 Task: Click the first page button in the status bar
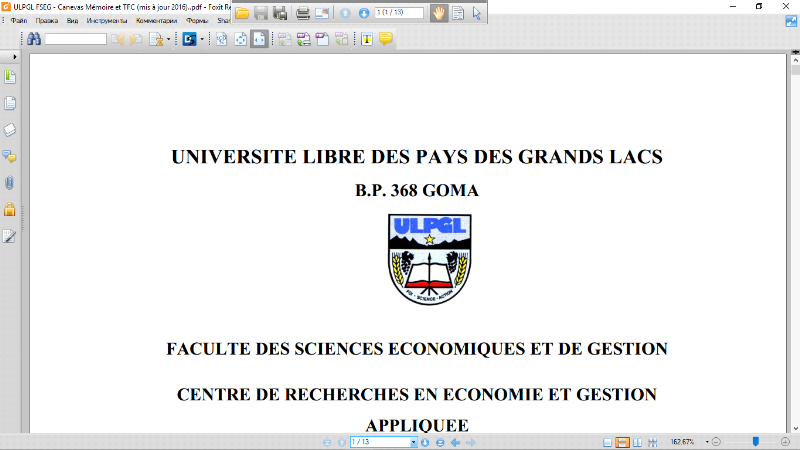click(327, 442)
